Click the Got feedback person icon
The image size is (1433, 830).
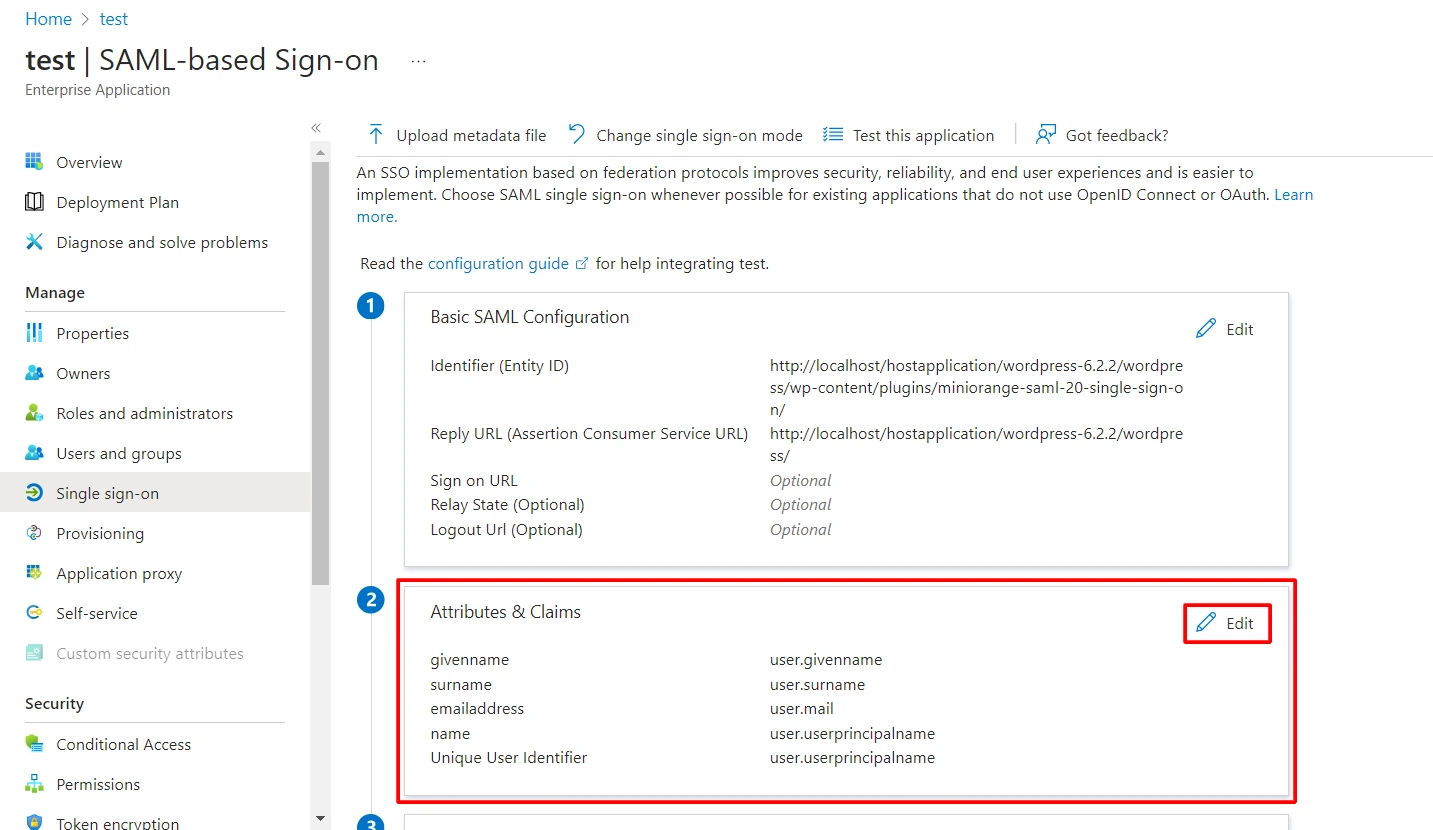pyautogui.click(x=1046, y=135)
